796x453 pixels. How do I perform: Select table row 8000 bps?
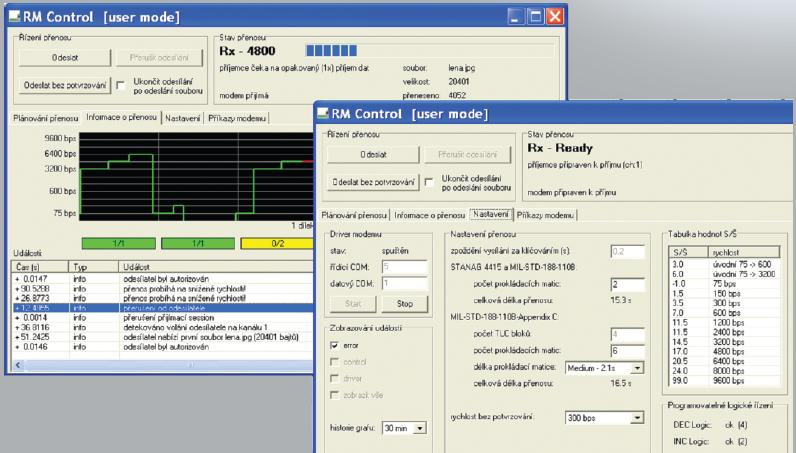pyautogui.click(x=725, y=371)
